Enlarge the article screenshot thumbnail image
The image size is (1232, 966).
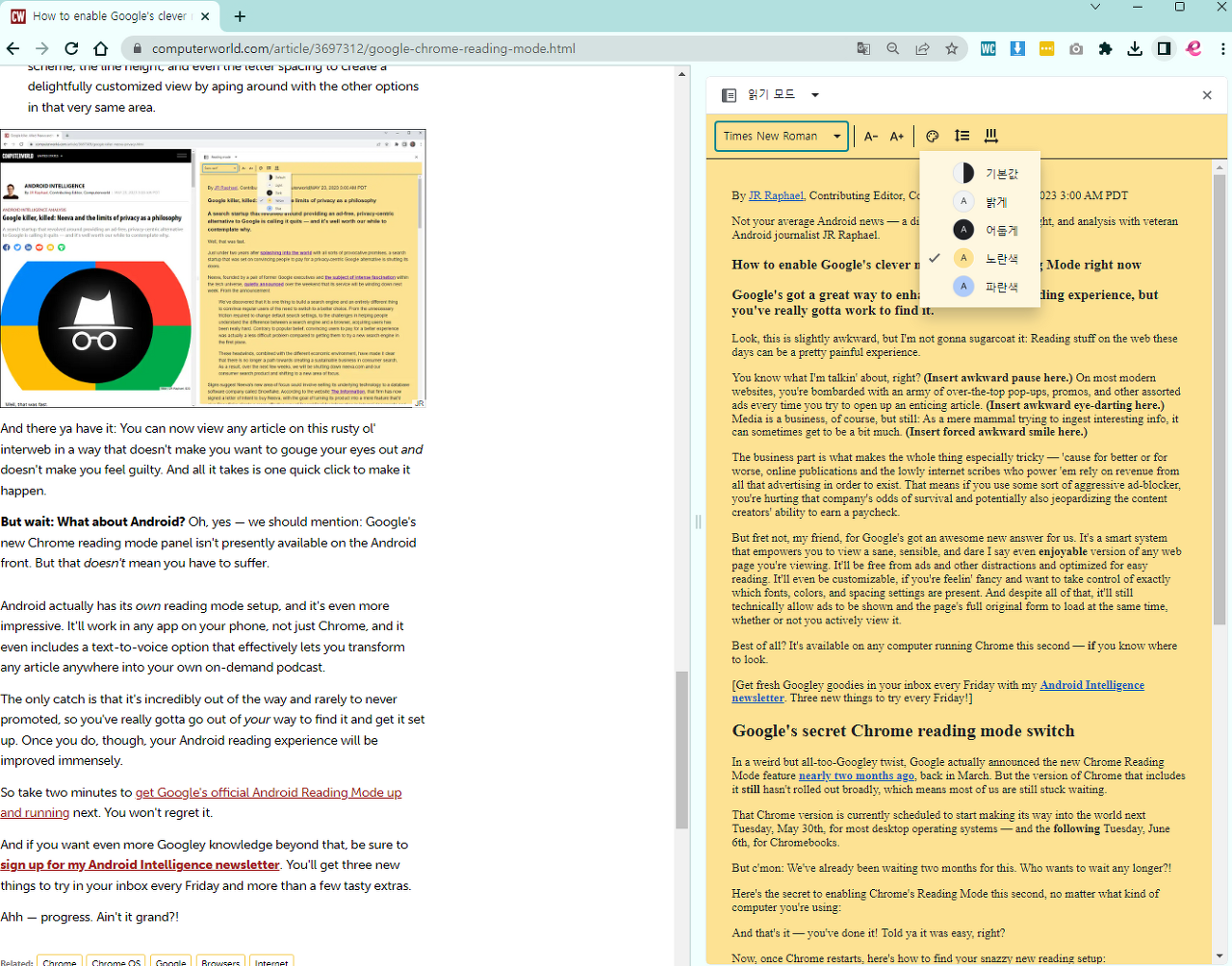click(x=213, y=268)
